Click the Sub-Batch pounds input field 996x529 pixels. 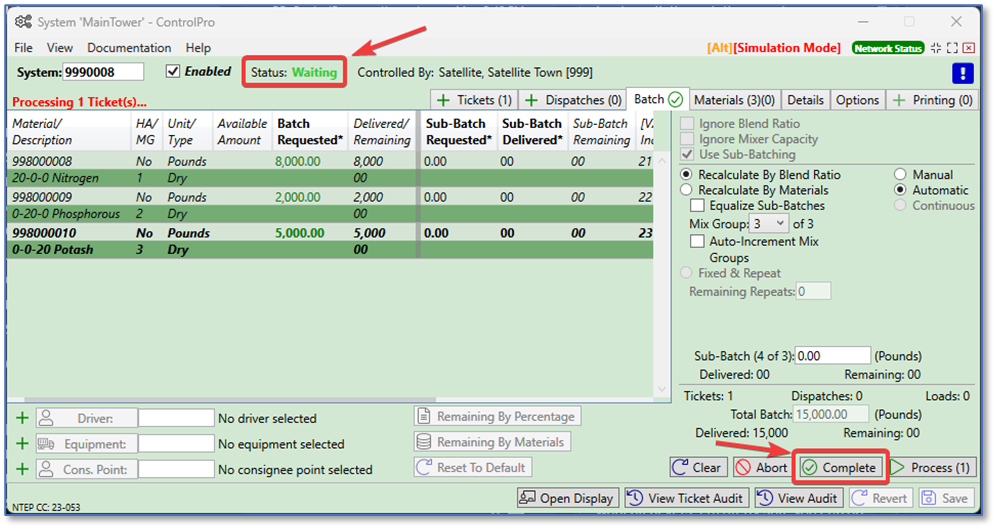pos(833,356)
